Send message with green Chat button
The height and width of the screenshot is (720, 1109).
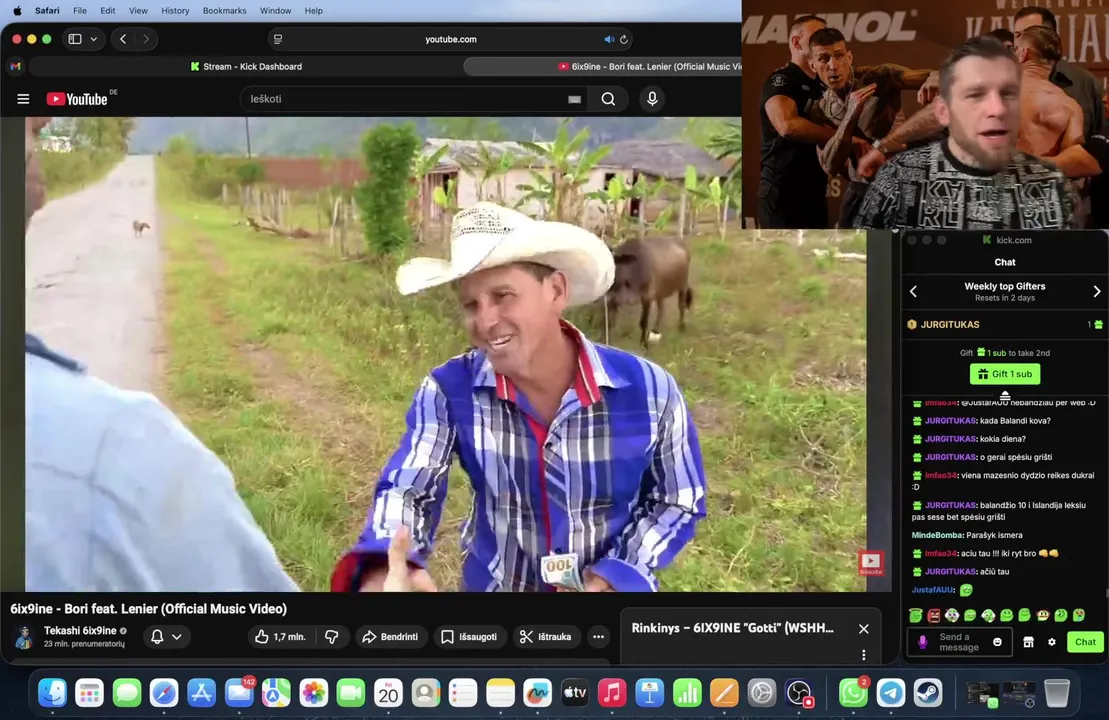pyautogui.click(x=1085, y=642)
